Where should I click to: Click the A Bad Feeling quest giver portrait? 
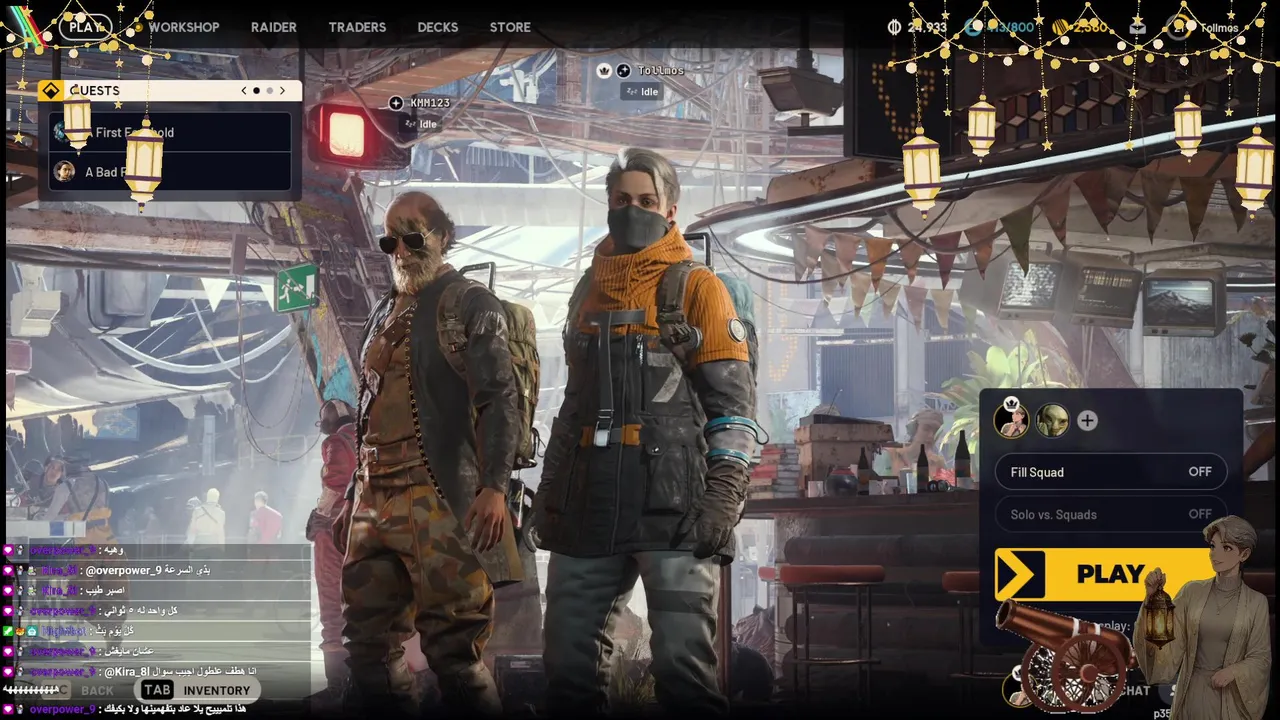click(64, 171)
